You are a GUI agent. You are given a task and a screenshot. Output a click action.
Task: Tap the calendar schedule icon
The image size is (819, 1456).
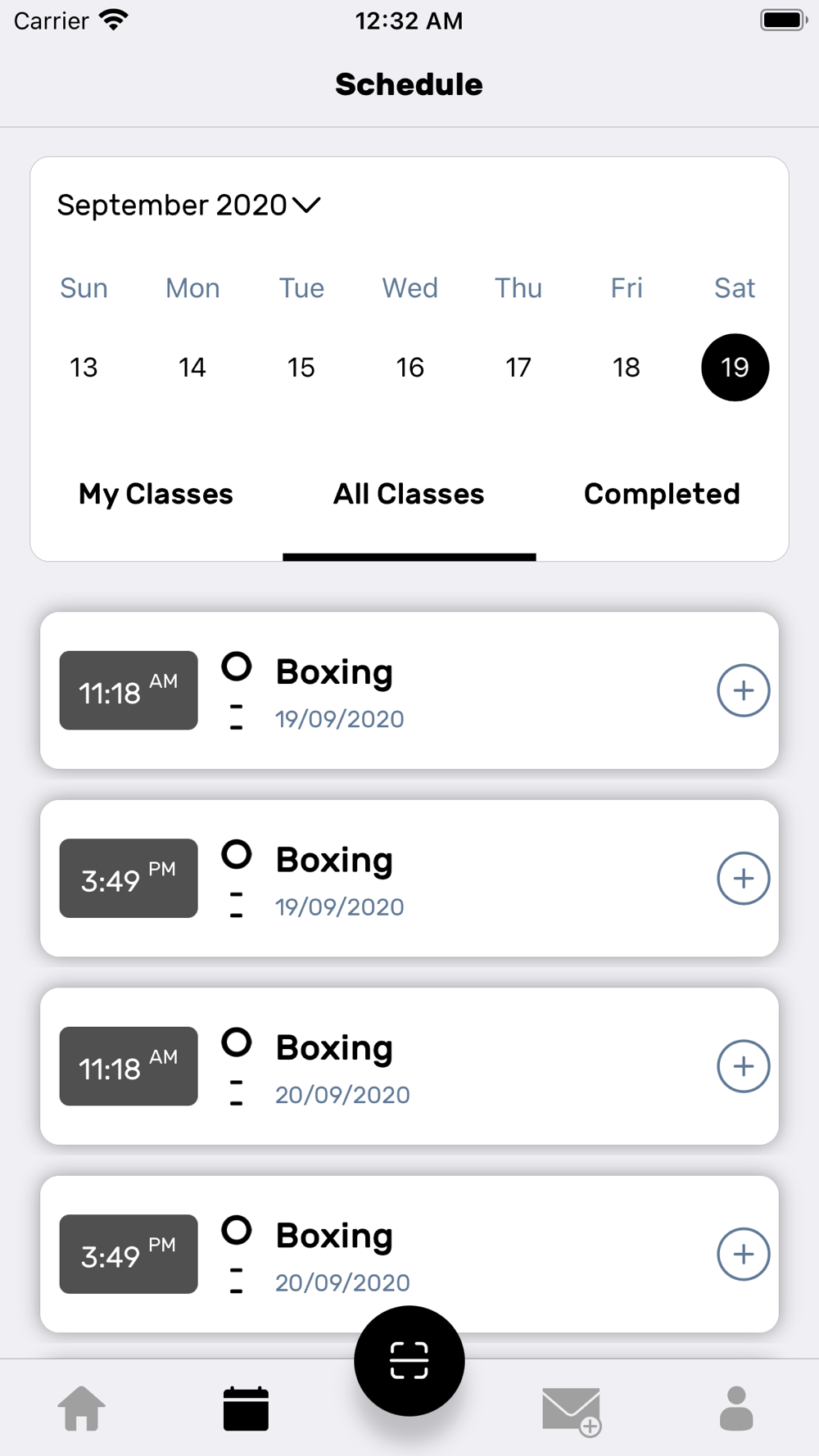point(246,1409)
